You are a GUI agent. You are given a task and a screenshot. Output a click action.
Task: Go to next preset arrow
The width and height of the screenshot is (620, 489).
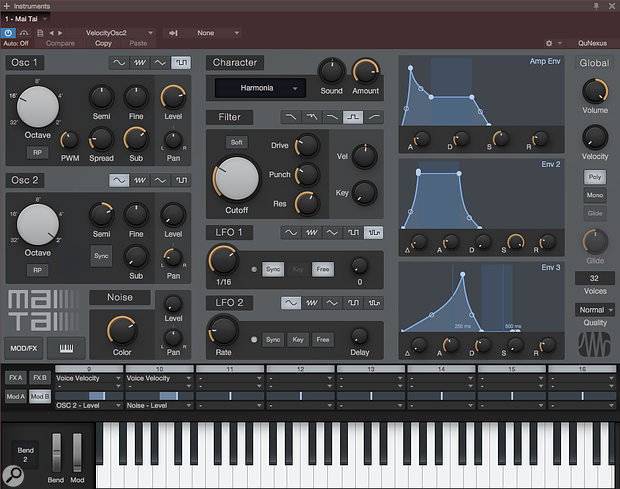[x=60, y=33]
